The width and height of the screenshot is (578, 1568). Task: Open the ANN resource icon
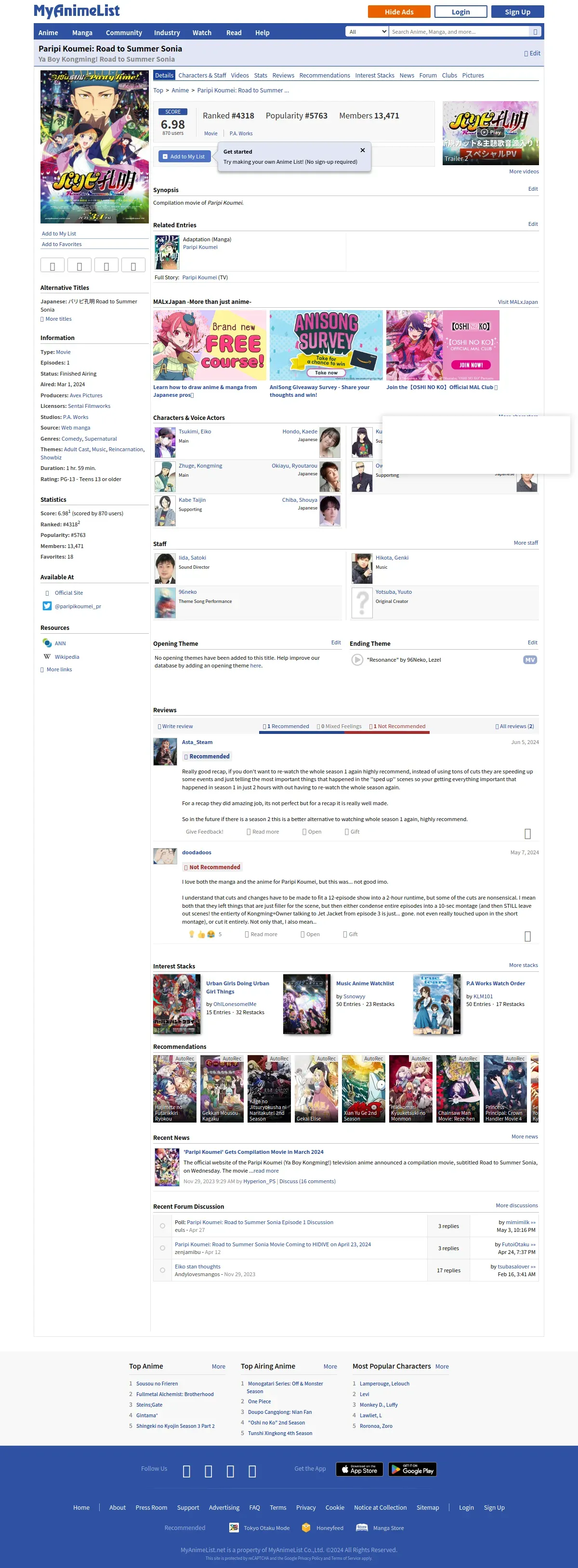[47, 643]
